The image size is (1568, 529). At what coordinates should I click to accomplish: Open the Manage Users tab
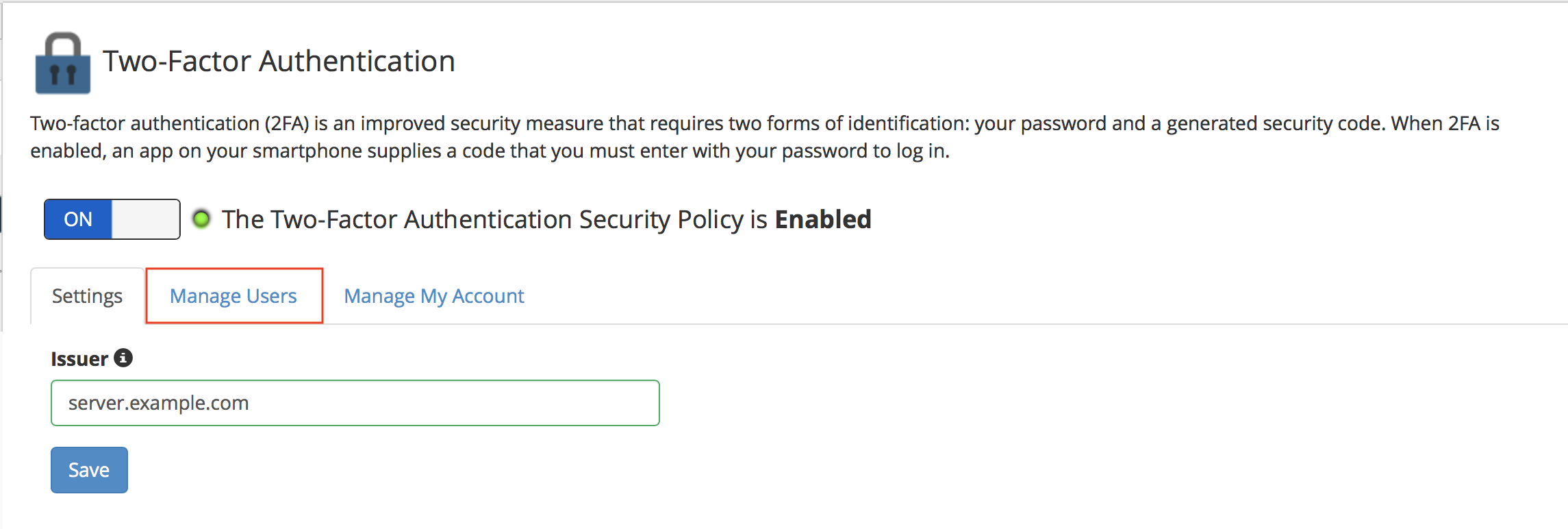233,296
